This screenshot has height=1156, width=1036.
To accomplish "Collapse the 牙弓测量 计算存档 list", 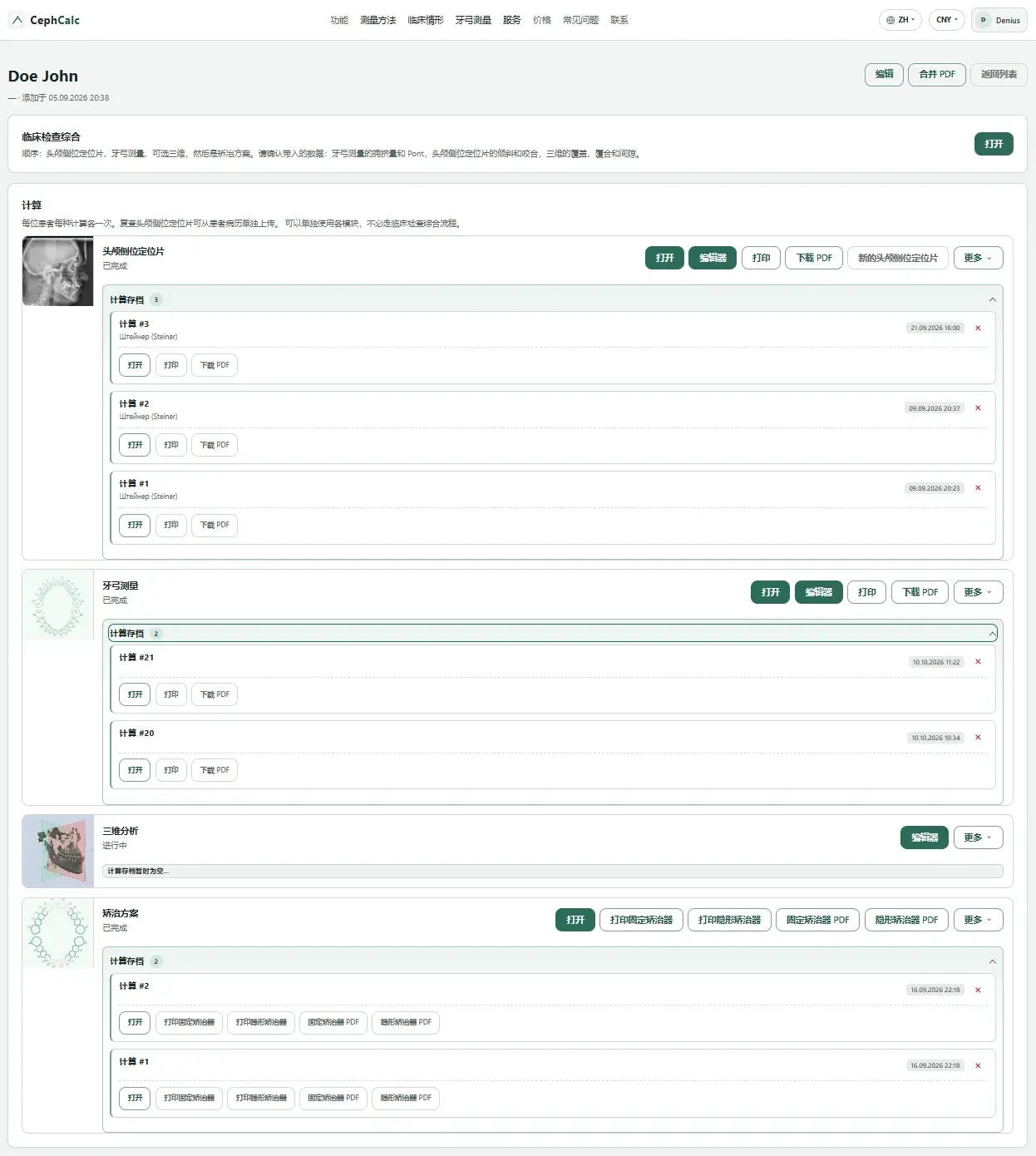I will [x=992, y=634].
